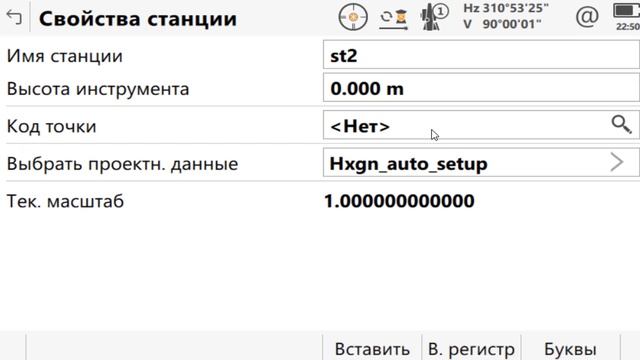
Task: Open the instrument face status icon
Action: (435, 17)
